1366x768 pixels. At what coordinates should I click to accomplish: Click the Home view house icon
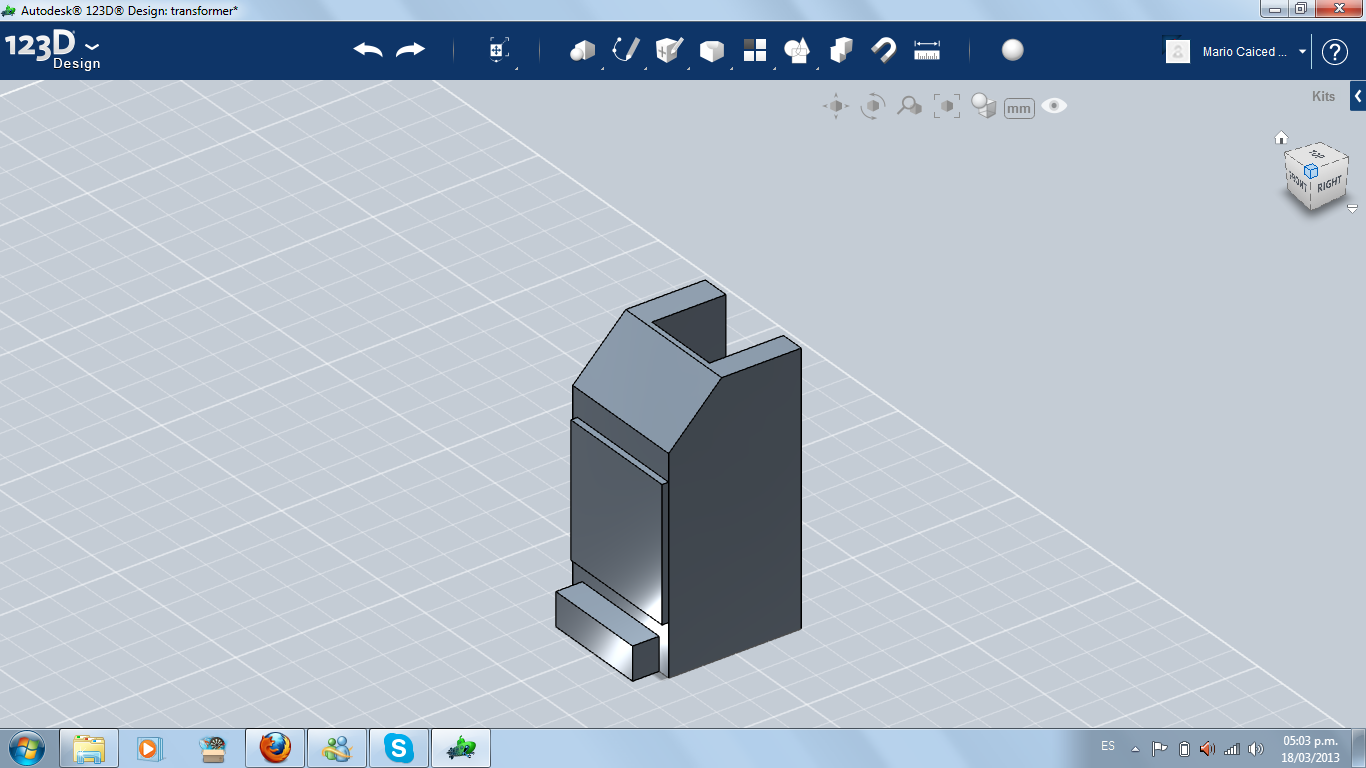(1281, 138)
